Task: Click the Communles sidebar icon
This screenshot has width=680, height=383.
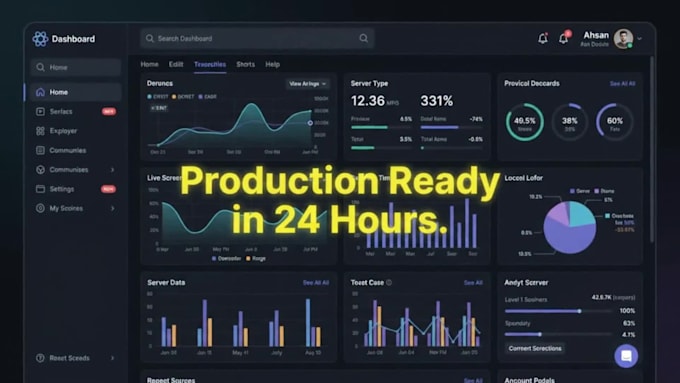Action: tap(40, 150)
